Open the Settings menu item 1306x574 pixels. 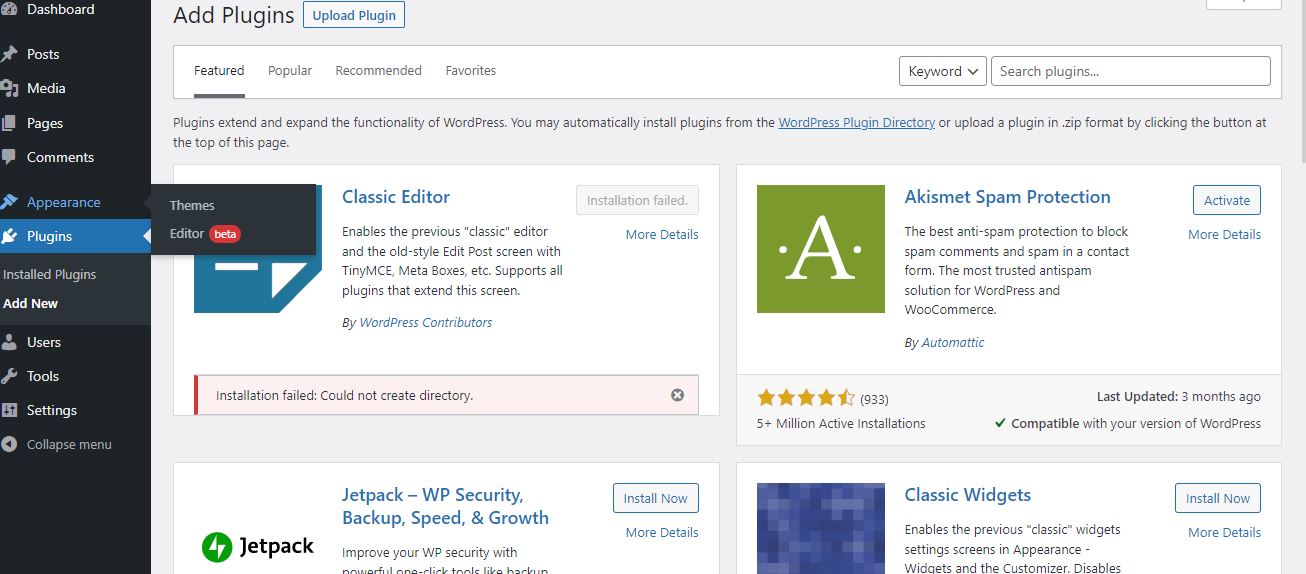coord(52,410)
